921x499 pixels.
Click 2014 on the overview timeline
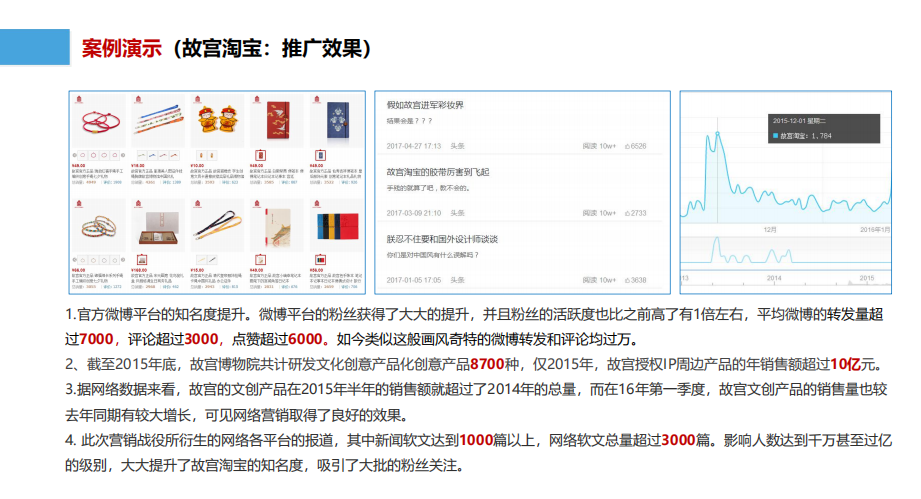click(x=774, y=278)
